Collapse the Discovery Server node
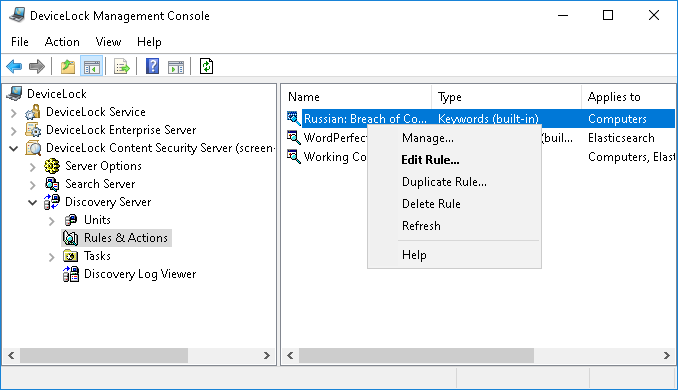The image size is (678, 390). tap(32, 202)
